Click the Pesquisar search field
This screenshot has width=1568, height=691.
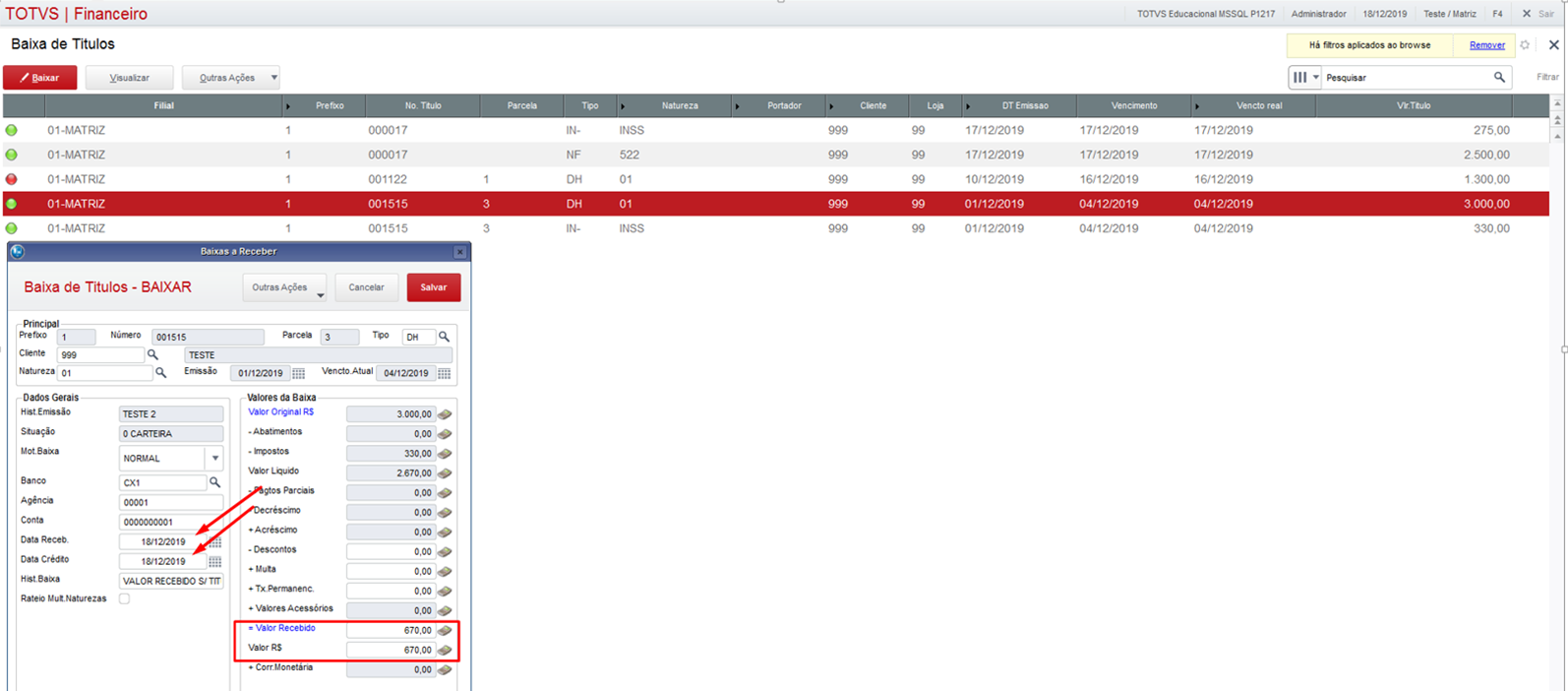point(1407,78)
